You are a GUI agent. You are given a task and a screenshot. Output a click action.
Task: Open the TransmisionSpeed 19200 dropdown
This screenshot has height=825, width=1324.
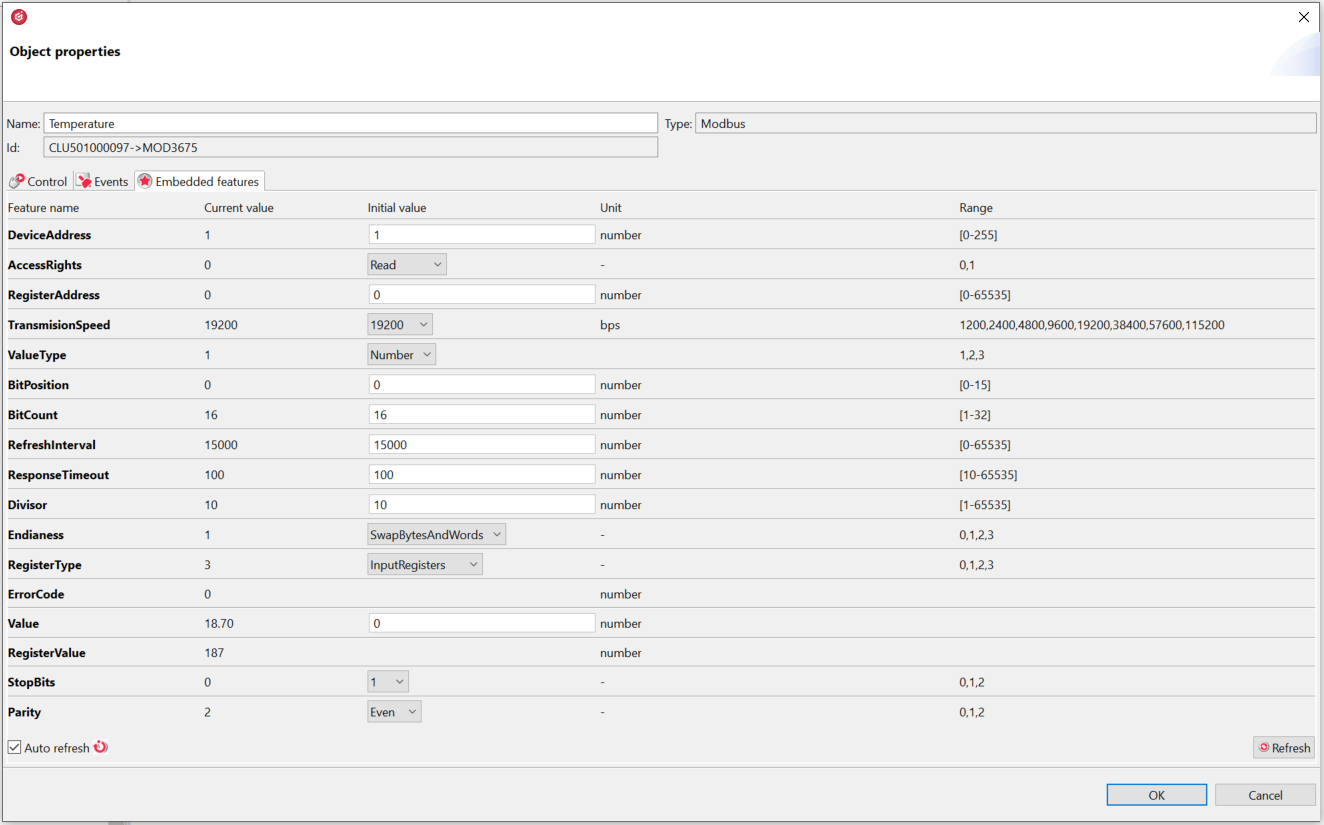tap(400, 325)
